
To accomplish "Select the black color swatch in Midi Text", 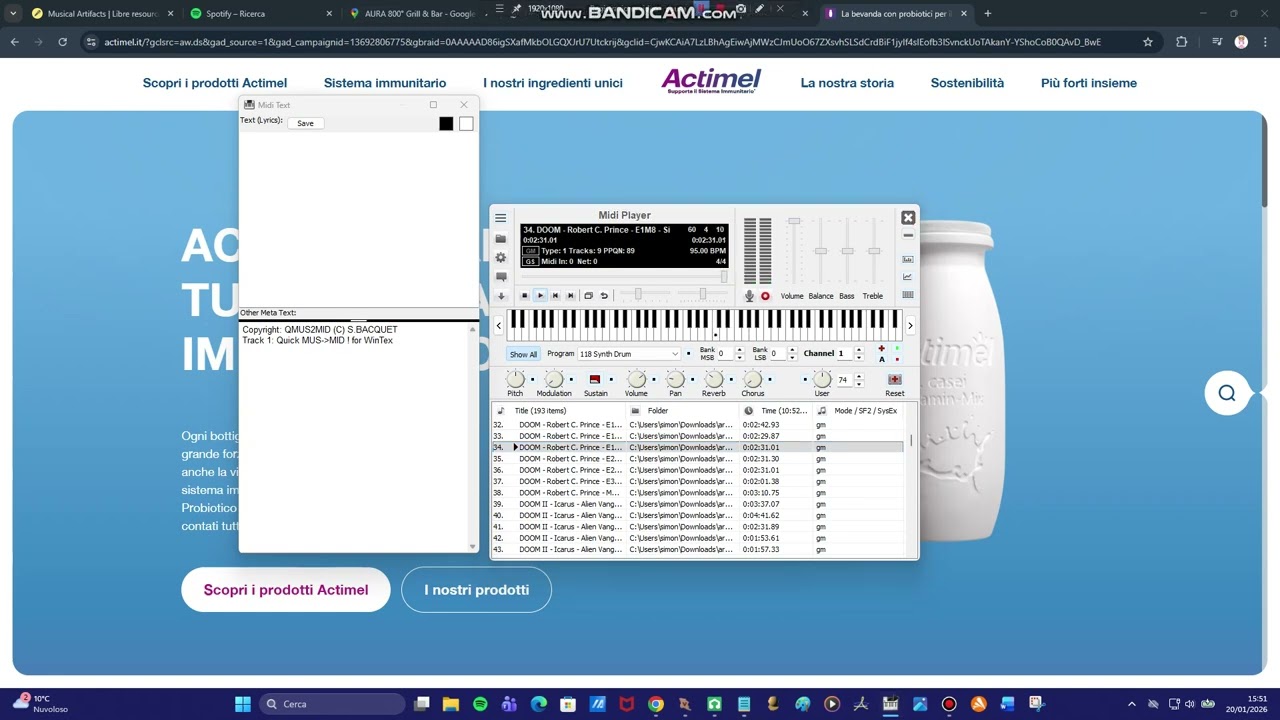I will pos(446,123).
